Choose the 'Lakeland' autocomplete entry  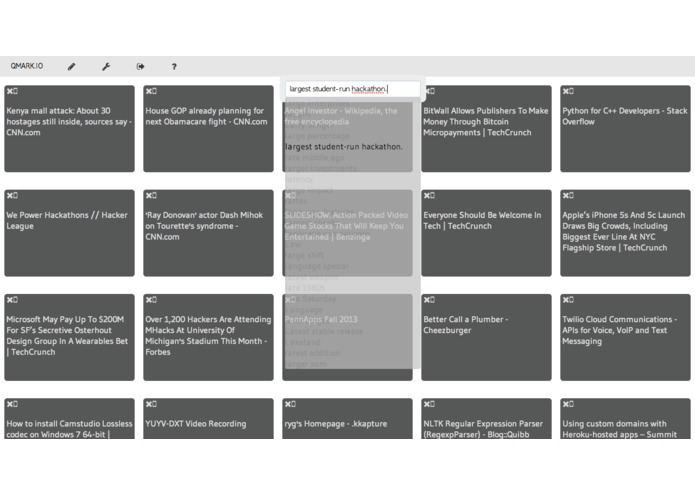pyautogui.click(x=302, y=342)
